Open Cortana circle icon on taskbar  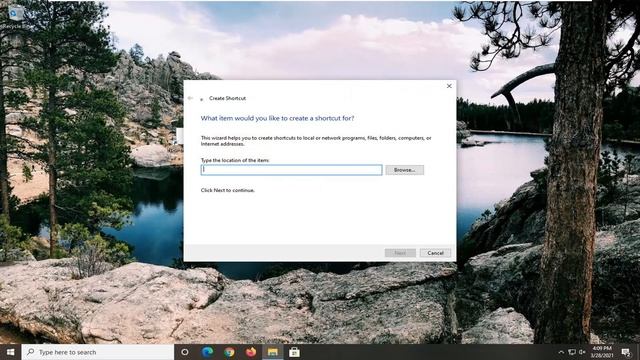click(185, 352)
